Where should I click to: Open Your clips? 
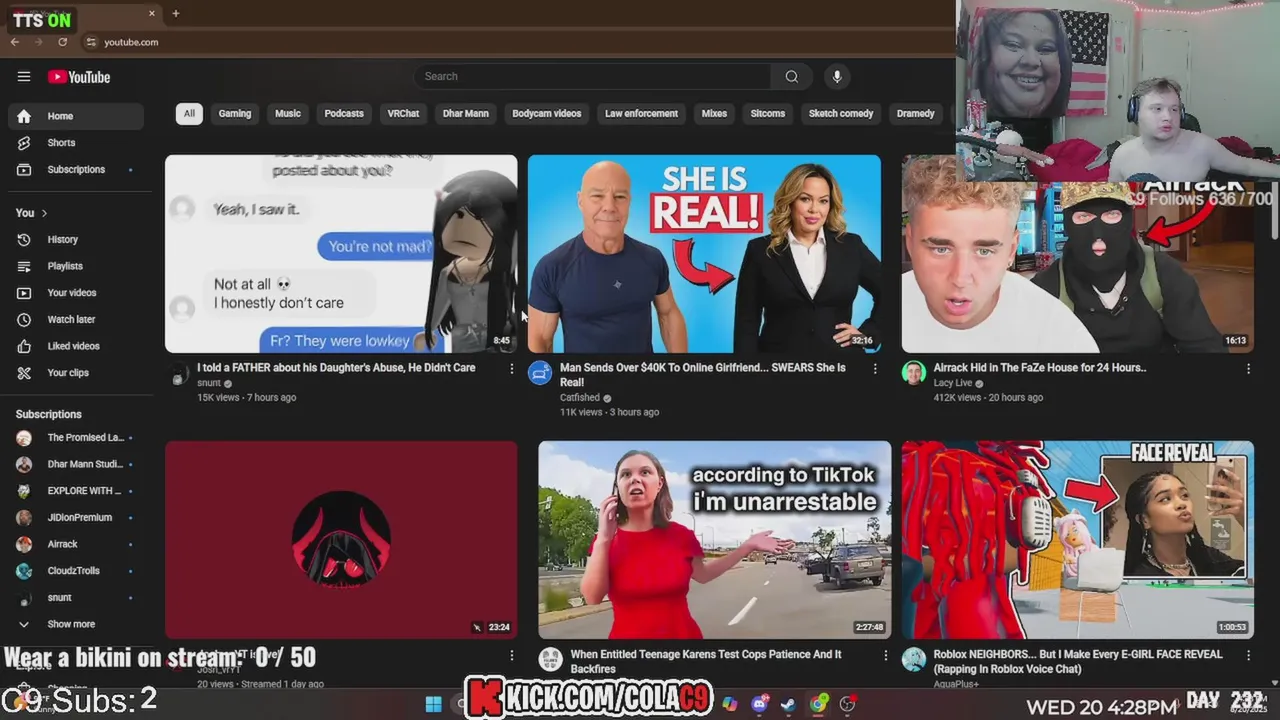(x=76, y=373)
